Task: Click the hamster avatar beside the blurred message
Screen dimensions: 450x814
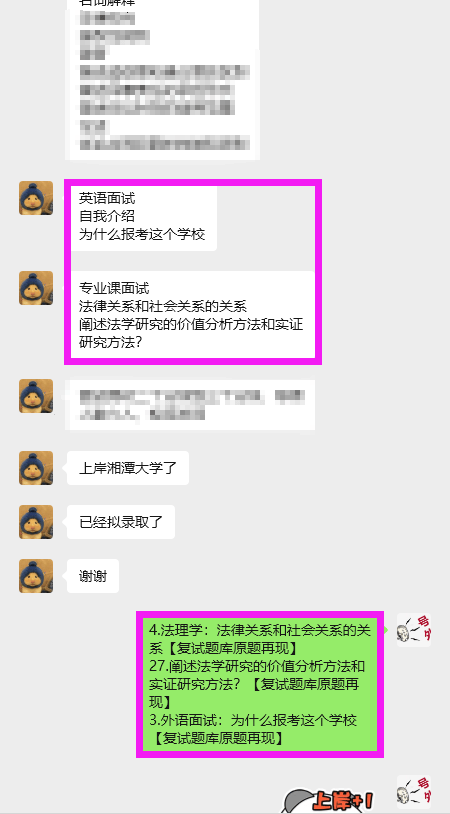Action: click(x=36, y=396)
